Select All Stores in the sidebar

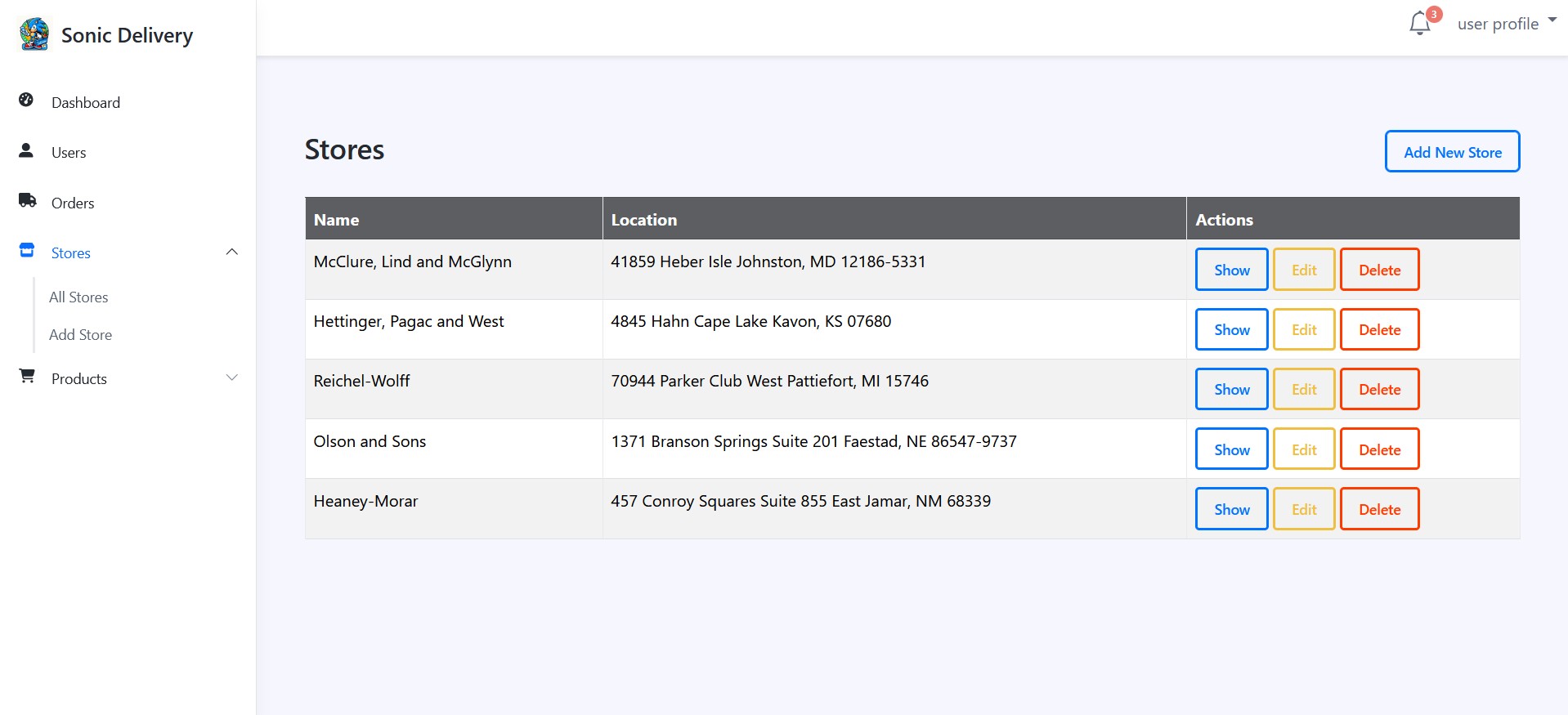click(78, 297)
